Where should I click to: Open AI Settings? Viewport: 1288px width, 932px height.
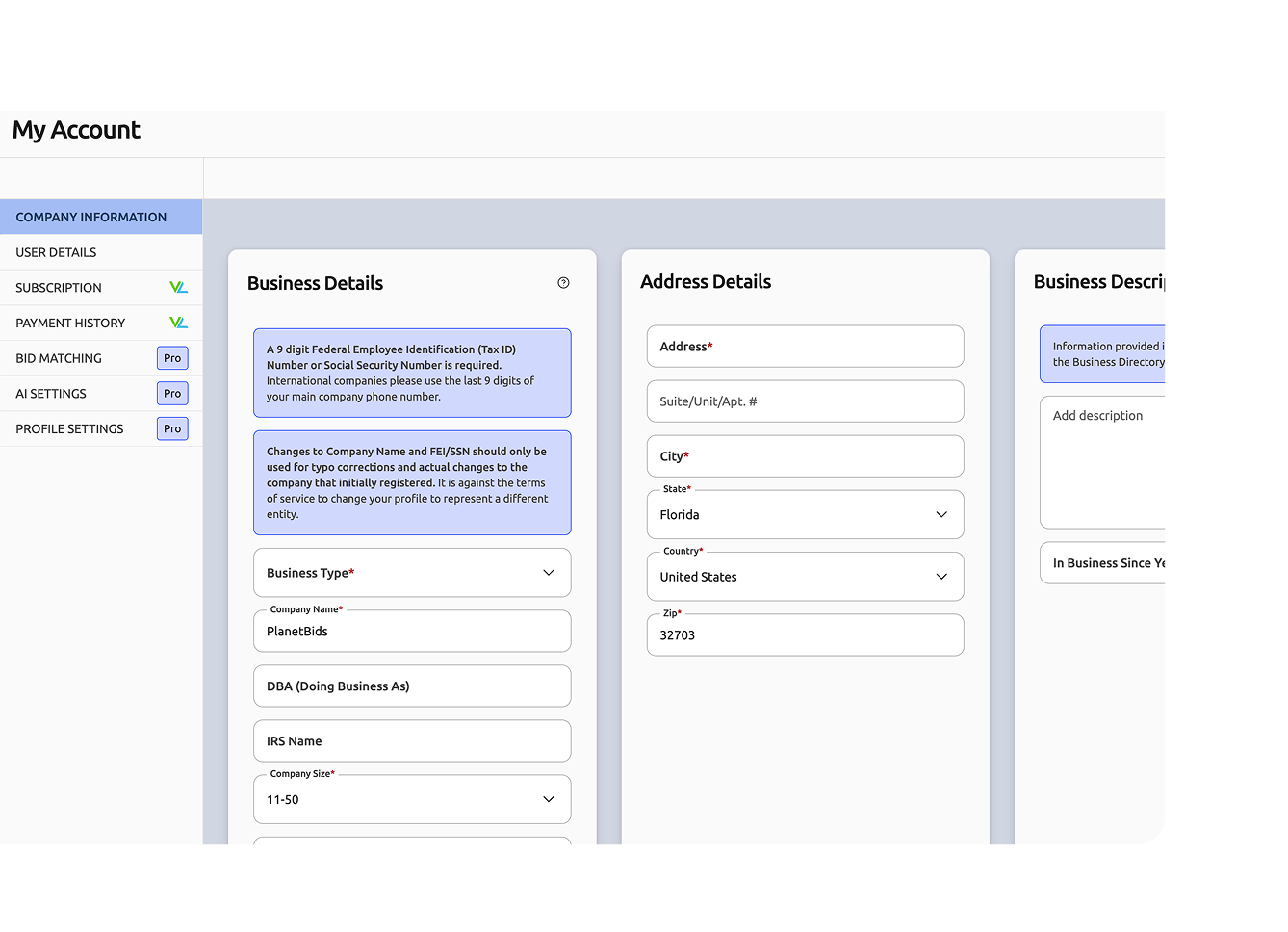(x=101, y=393)
